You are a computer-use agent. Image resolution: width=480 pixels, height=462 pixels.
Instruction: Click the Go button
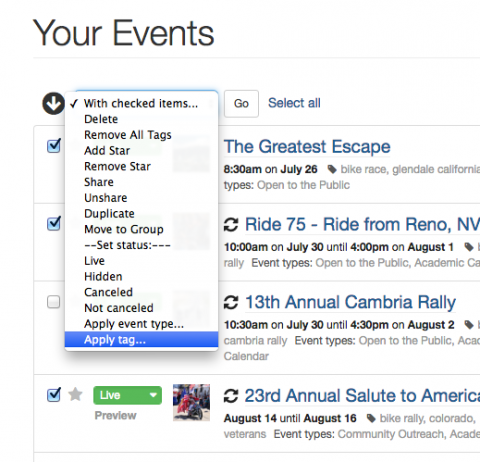(x=241, y=104)
